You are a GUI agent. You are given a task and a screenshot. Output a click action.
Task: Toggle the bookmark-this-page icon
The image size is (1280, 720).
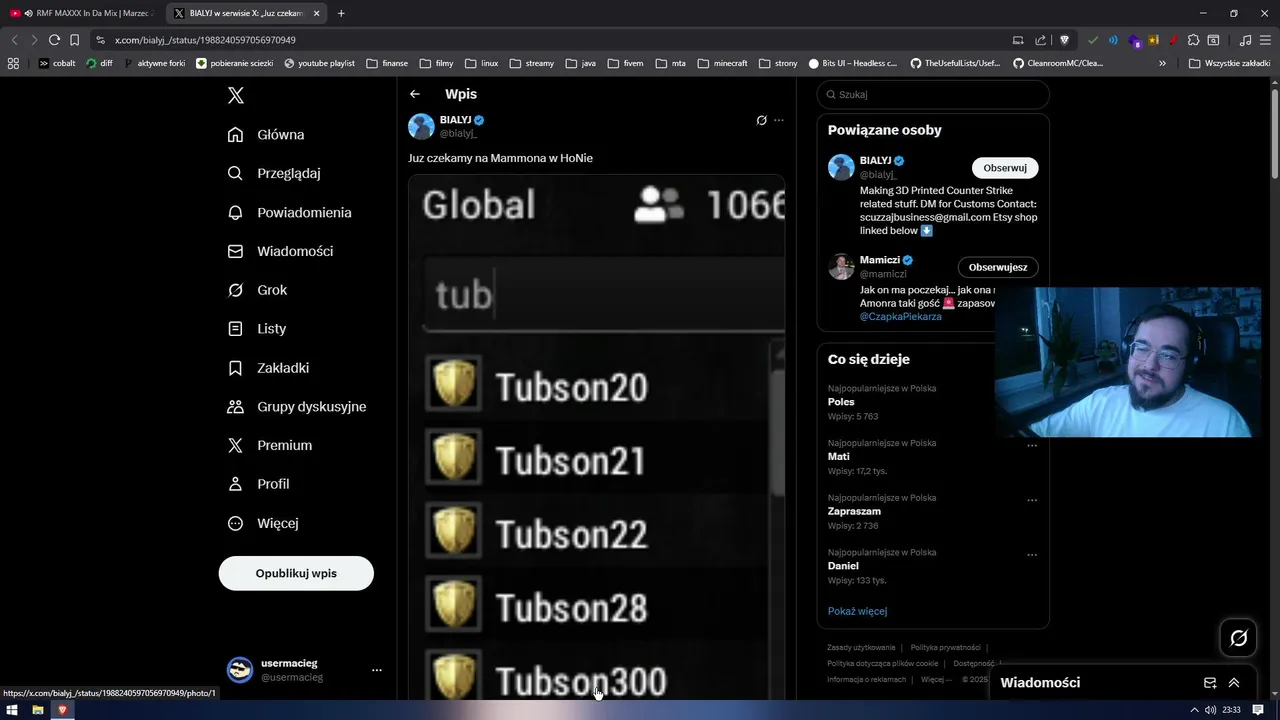click(74, 40)
